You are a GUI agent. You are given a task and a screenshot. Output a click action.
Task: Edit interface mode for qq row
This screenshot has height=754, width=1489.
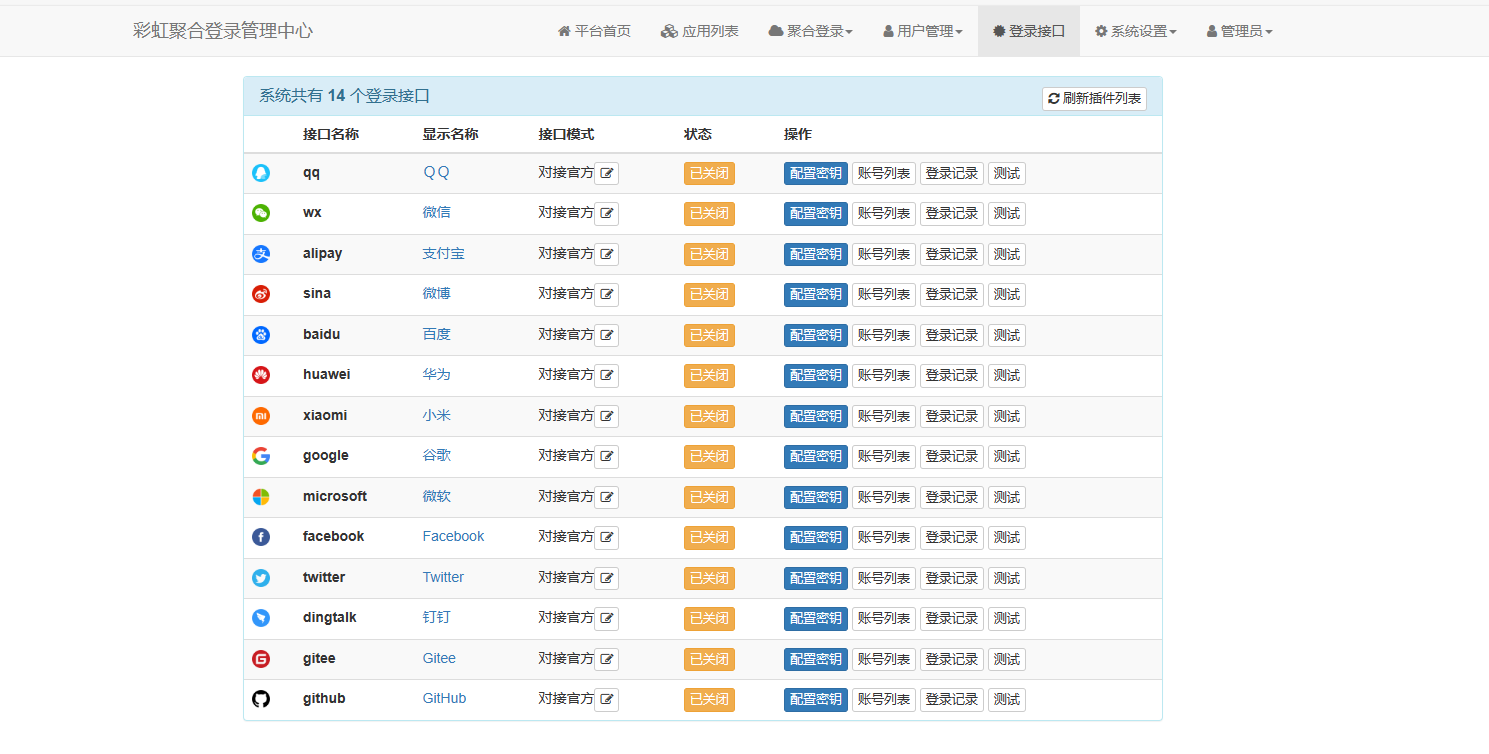click(x=607, y=173)
